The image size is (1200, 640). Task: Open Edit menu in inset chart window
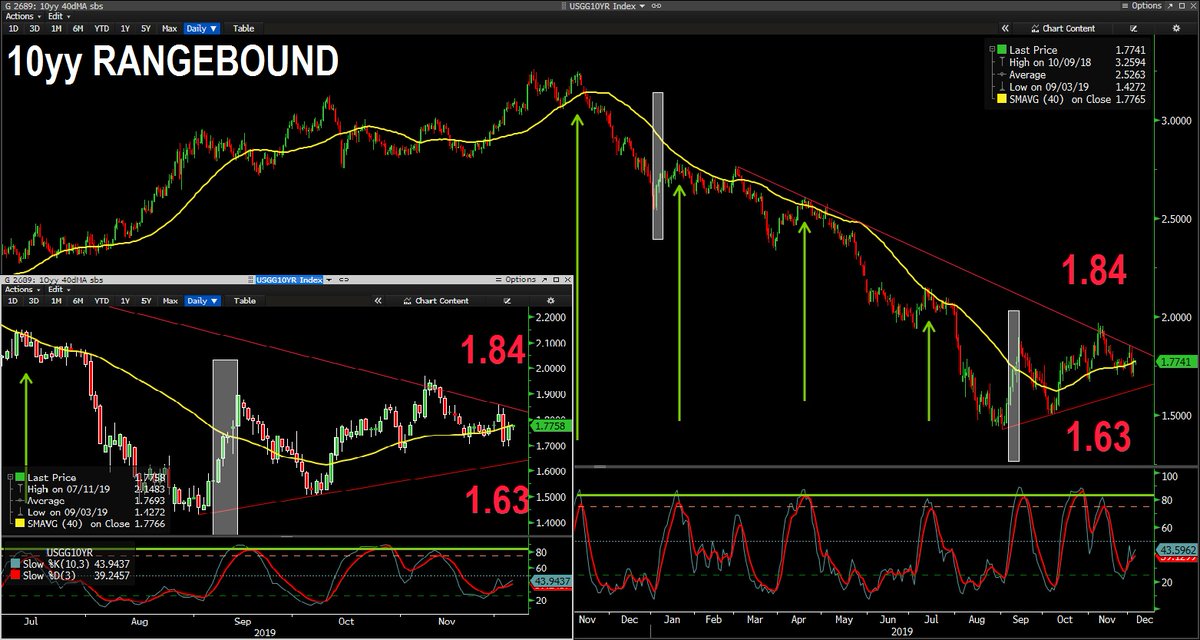coord(59,290)
